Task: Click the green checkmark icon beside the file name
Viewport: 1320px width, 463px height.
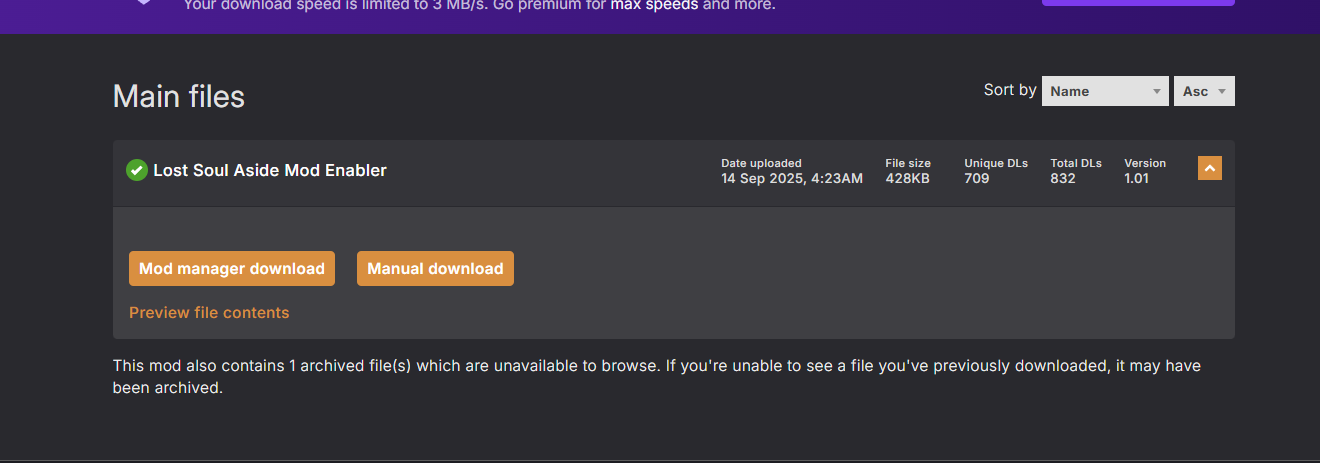Action: click(137, 170)
